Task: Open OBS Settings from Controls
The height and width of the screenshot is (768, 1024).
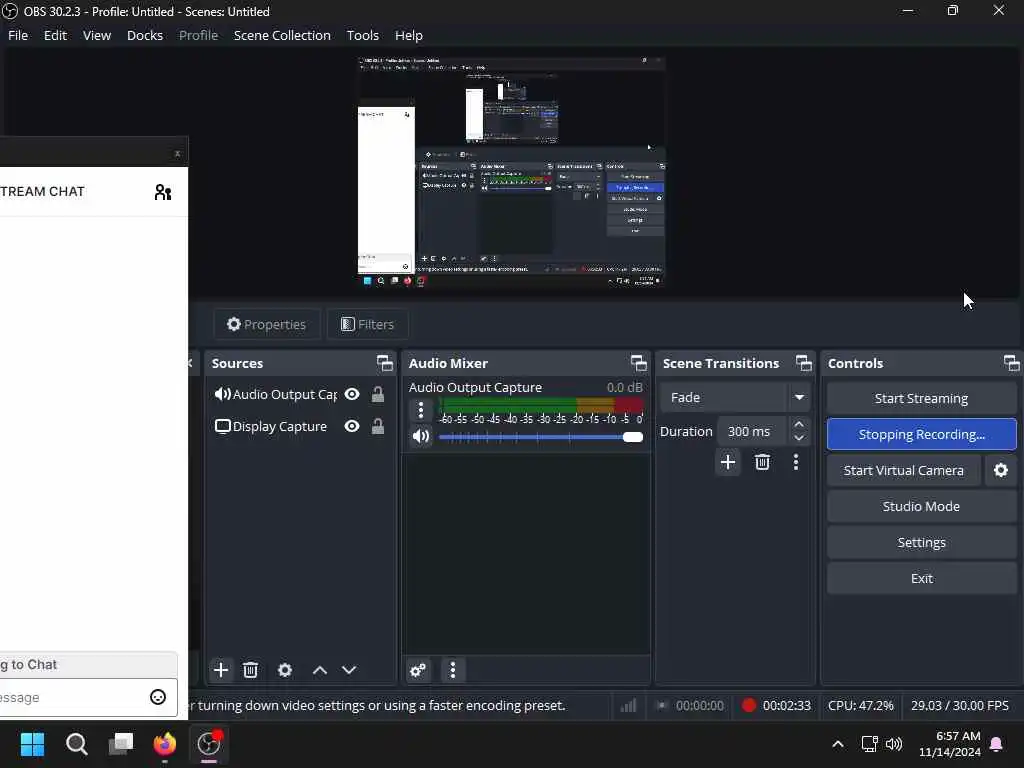Action: coord(921,542)
